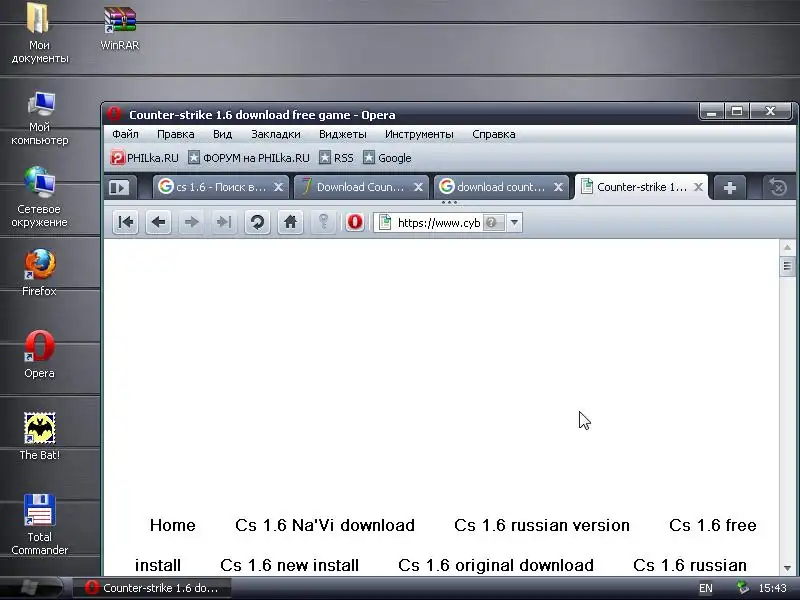The image size is (800, 600).
Task: Open the RSS bookmark
Action: pyautogui.click(x=337, y=158)
